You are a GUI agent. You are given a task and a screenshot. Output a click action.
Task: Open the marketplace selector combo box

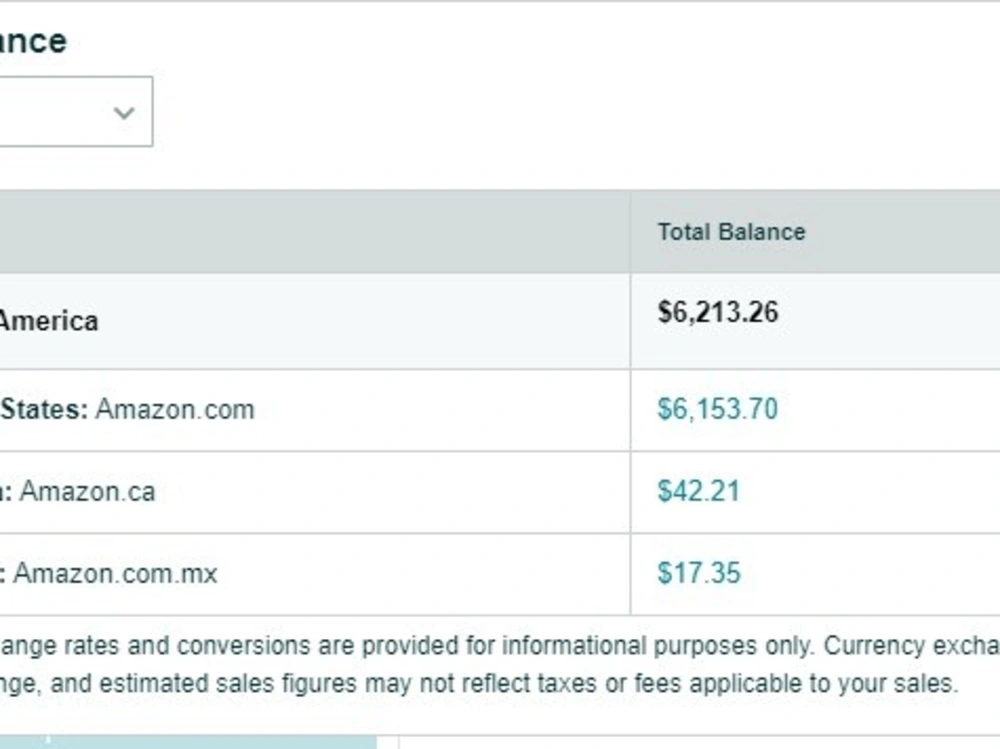[x=76, y=112]
